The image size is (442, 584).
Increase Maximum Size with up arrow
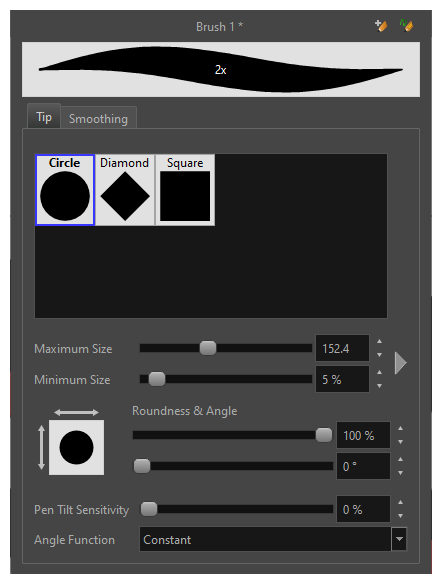pyautogui.click(x=379, y=341)
